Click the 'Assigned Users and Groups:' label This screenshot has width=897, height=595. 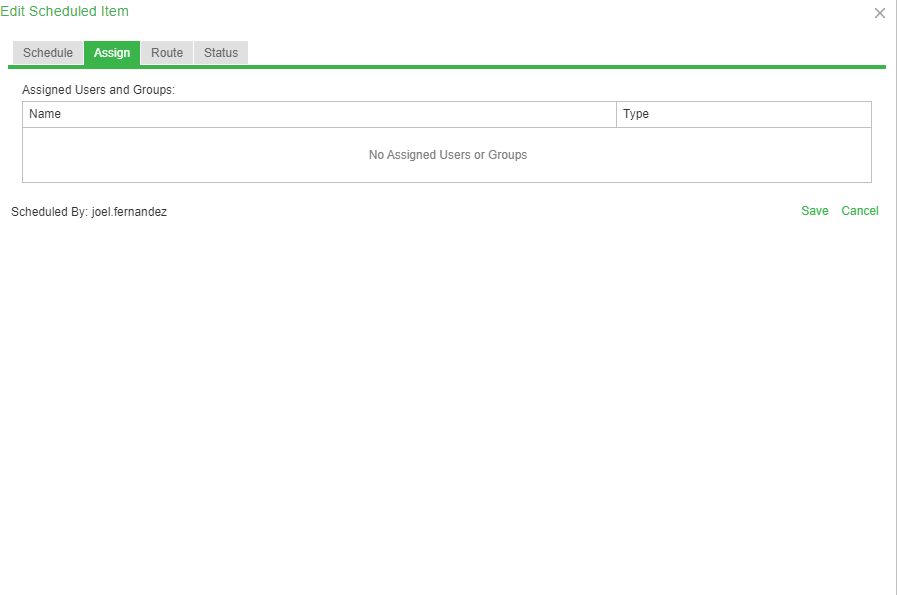pyautogui.click(x=98, y=90)
